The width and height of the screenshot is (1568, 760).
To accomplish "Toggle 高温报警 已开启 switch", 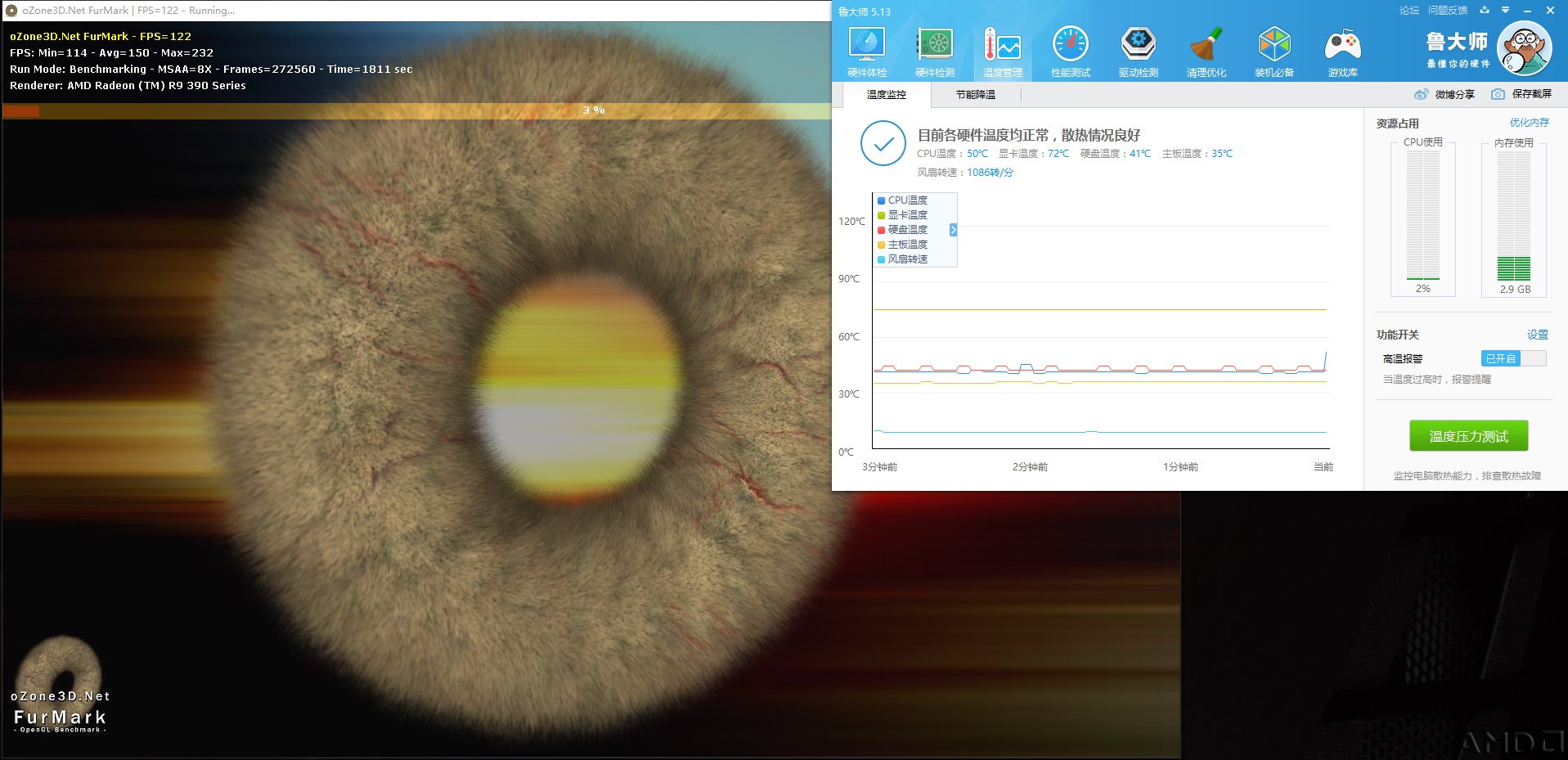I will pyautogui.click(x=1513, y=358).
